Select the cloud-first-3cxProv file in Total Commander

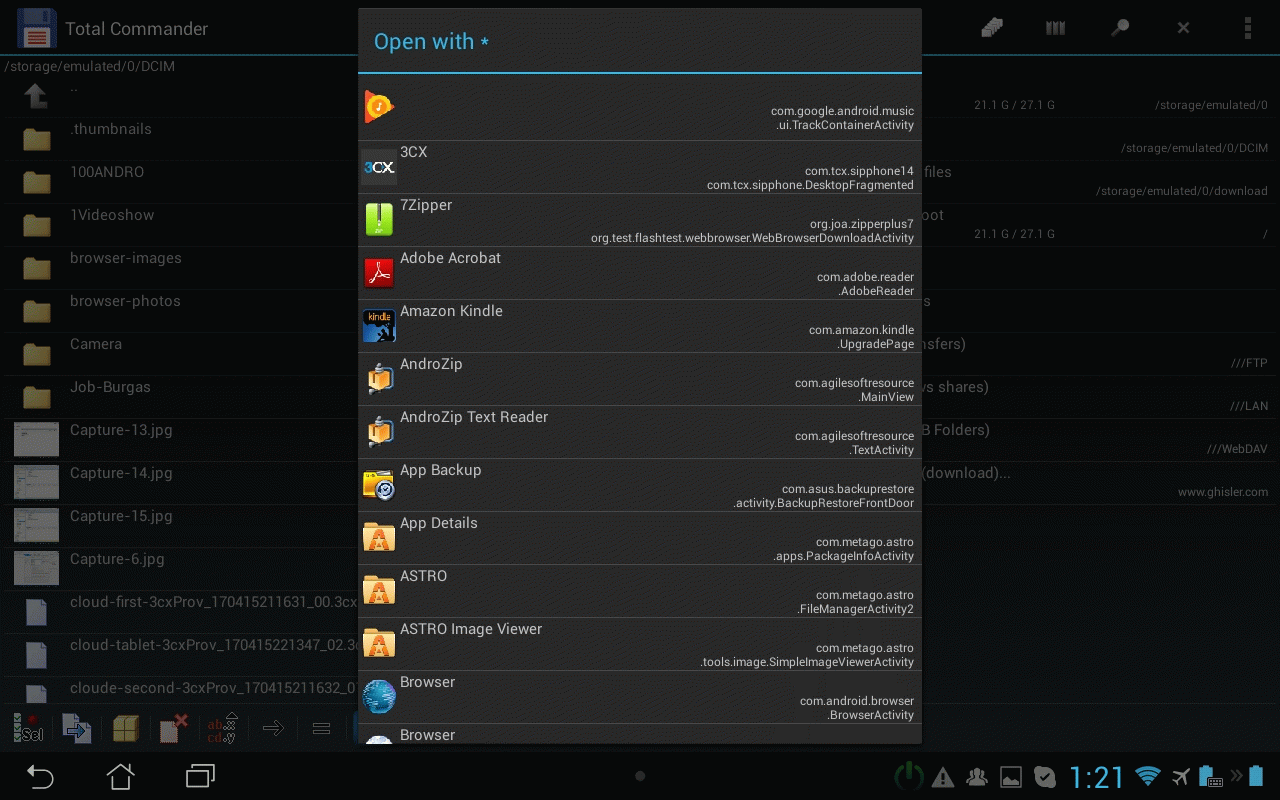tap(180, 612)
